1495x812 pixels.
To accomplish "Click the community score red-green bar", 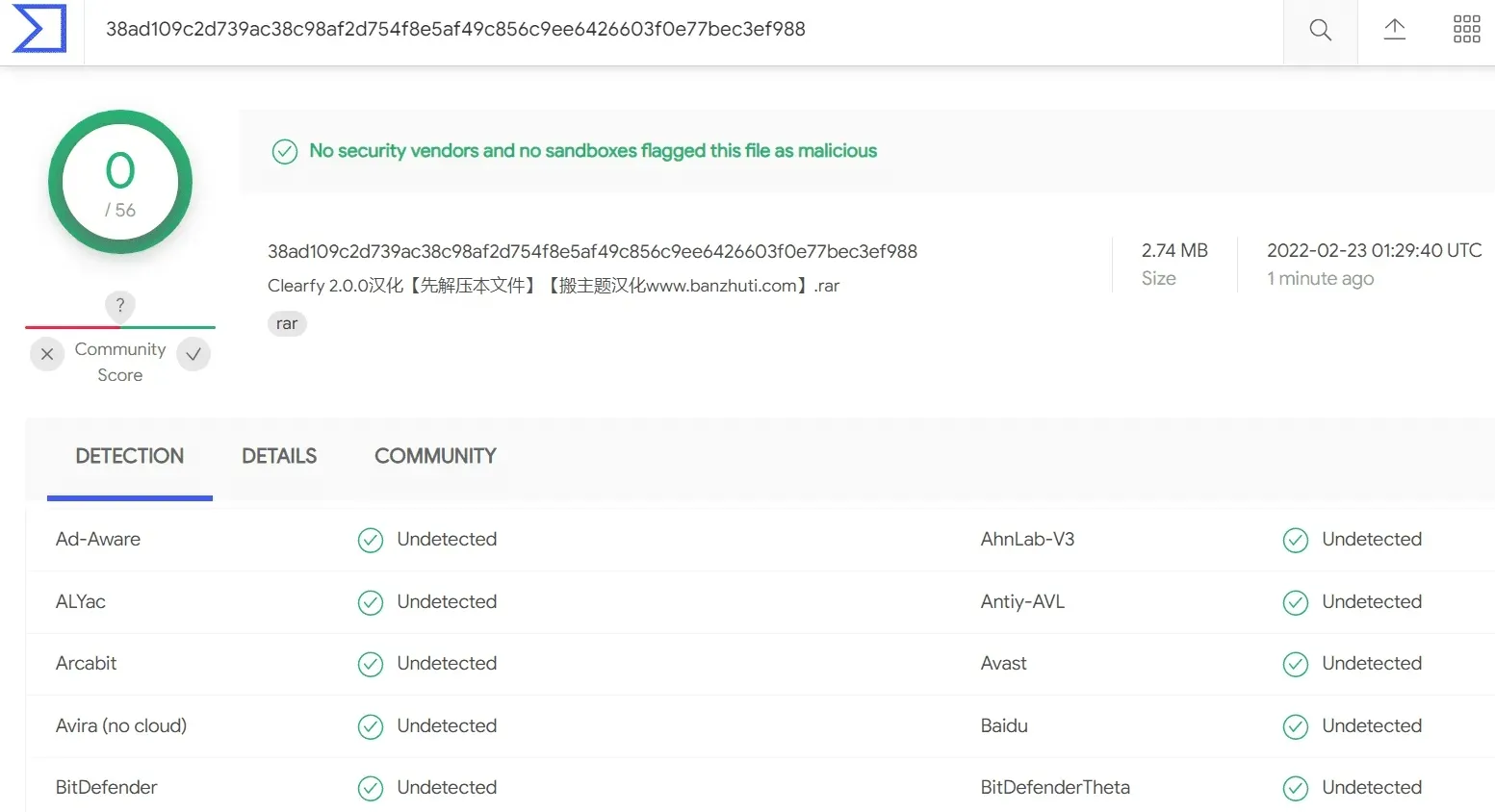I will [120, 327].
